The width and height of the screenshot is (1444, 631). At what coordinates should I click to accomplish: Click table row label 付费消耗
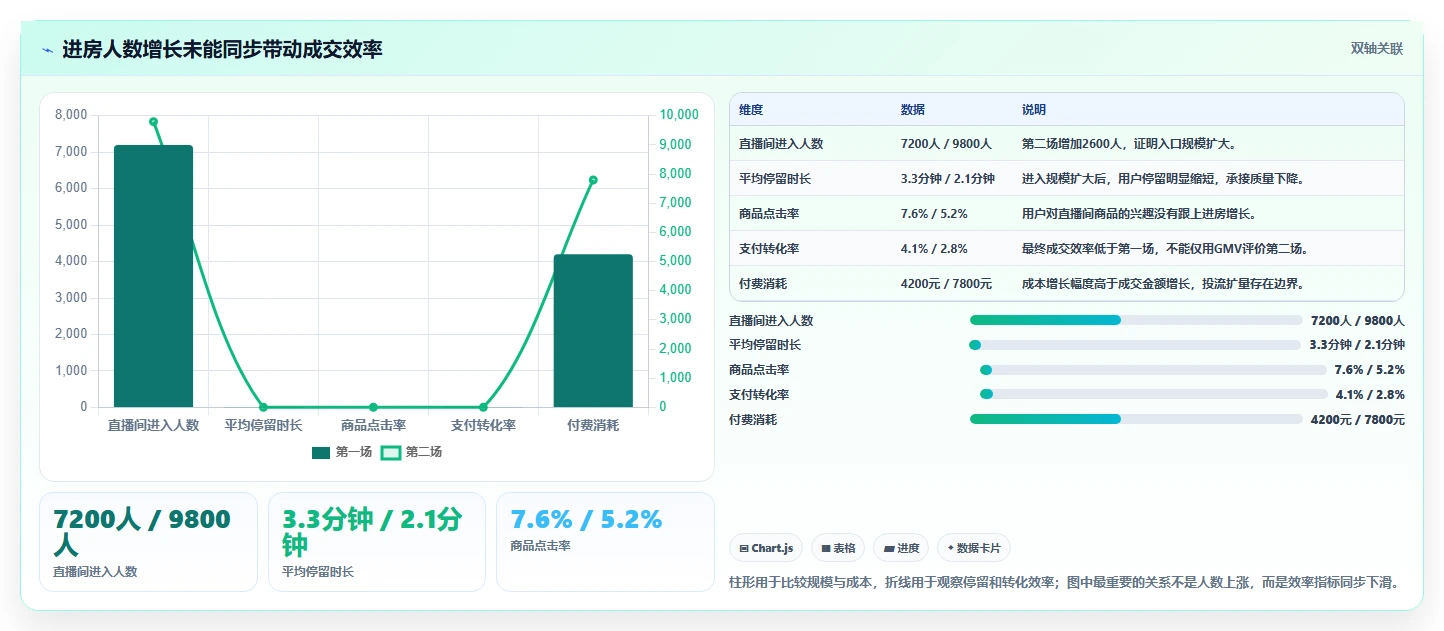[763, 284]
